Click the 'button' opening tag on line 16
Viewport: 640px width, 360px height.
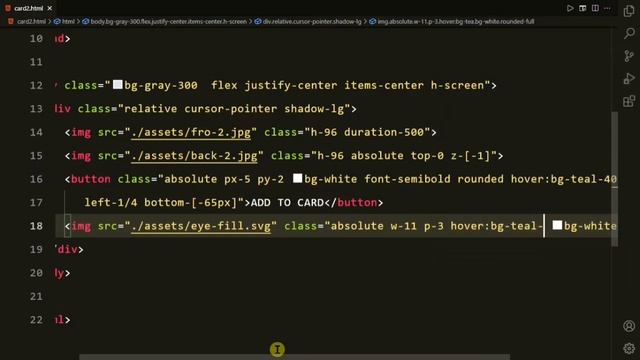(91, 179)
